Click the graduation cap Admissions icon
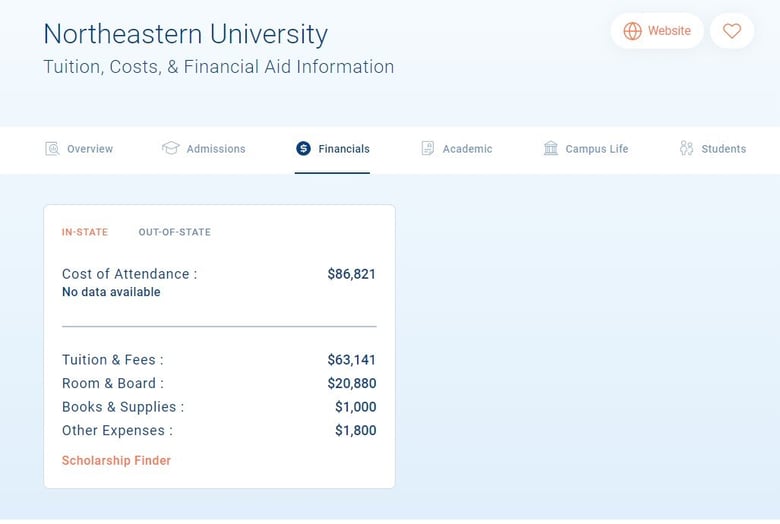This screenshot has height=524, width=780. click(x=171, y=148)
